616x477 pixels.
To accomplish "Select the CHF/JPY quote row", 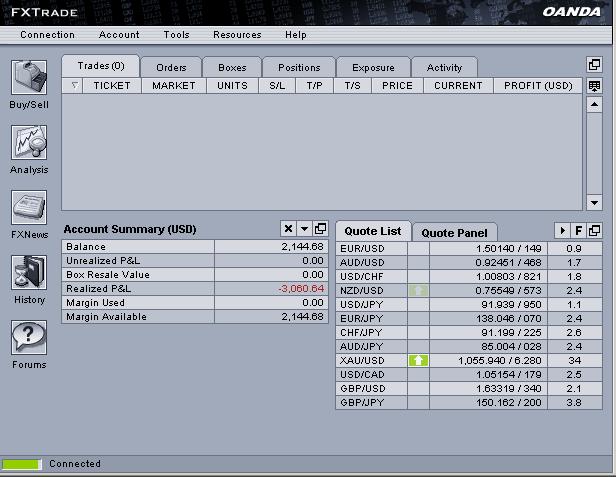I will (x=469, y=332).
